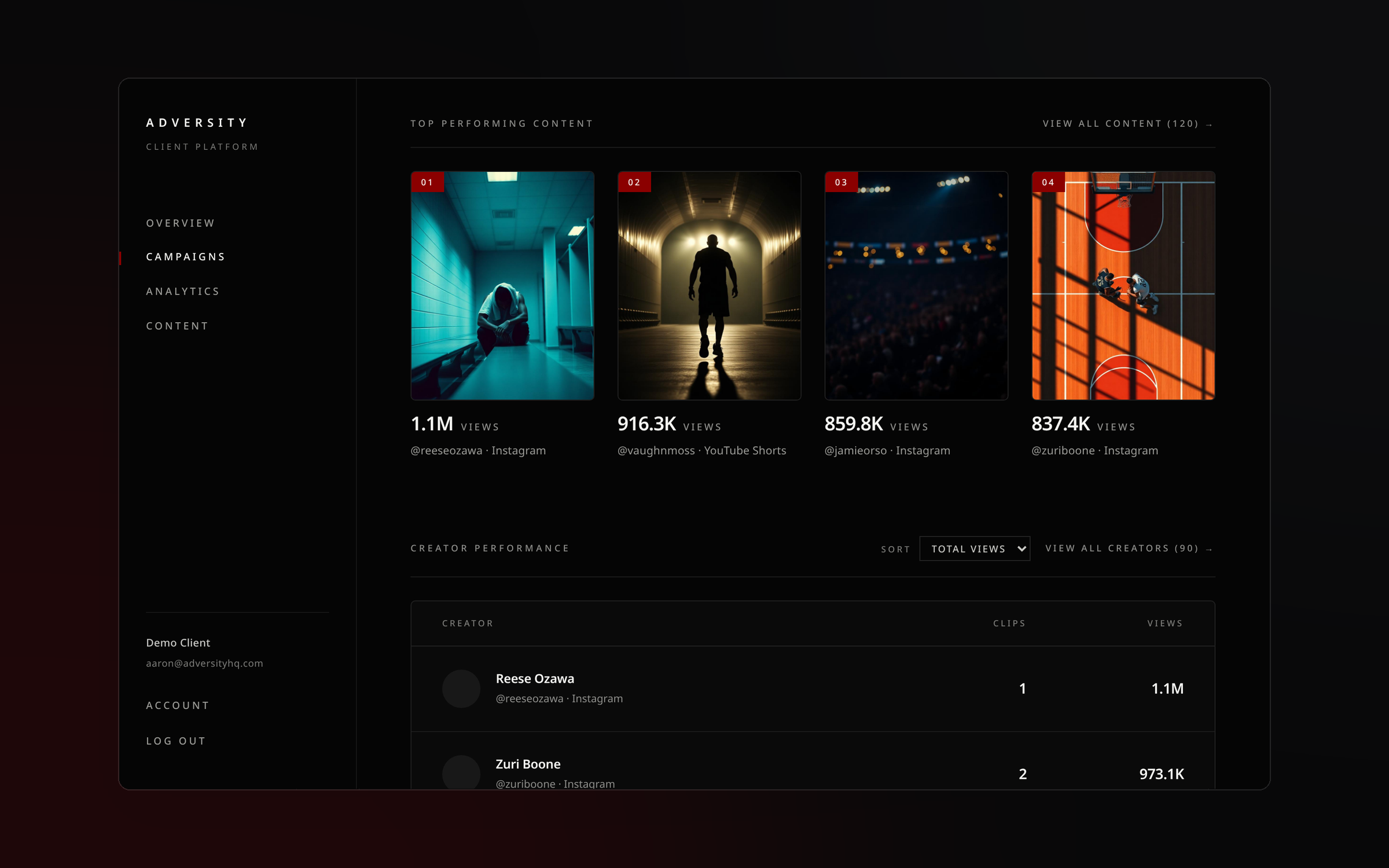Open the Overview section in sidebar
Image resolution: width=1389 pixels, height=868 pixels.
(x=180, y=223)
